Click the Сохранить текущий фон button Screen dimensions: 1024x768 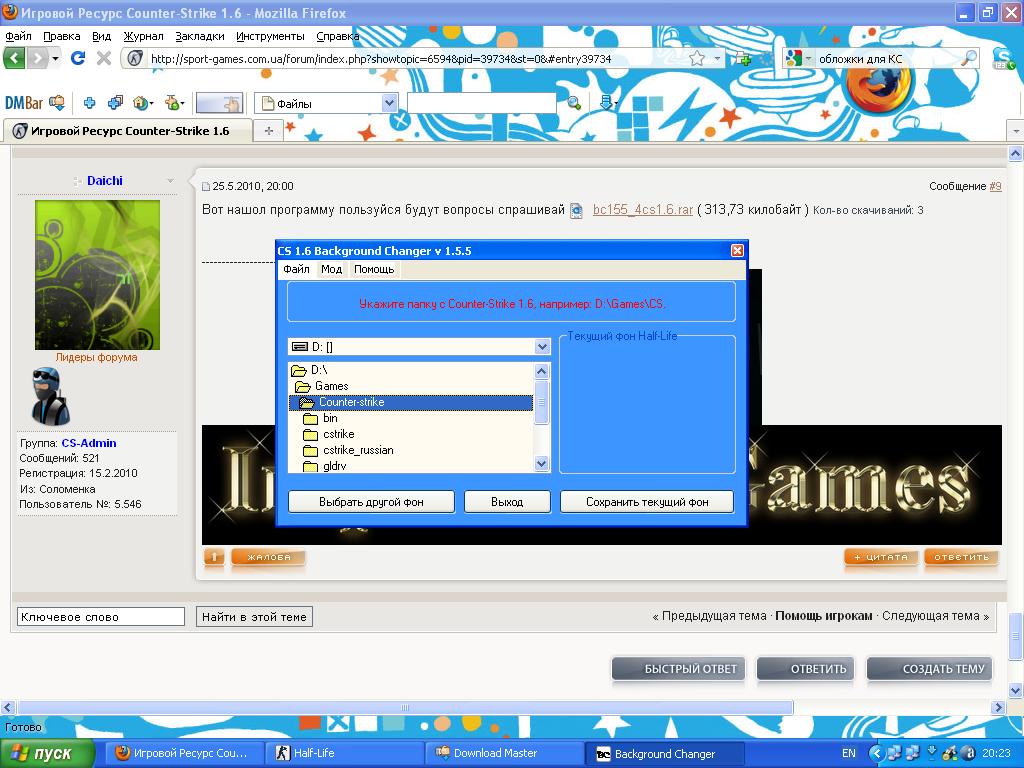647,502
